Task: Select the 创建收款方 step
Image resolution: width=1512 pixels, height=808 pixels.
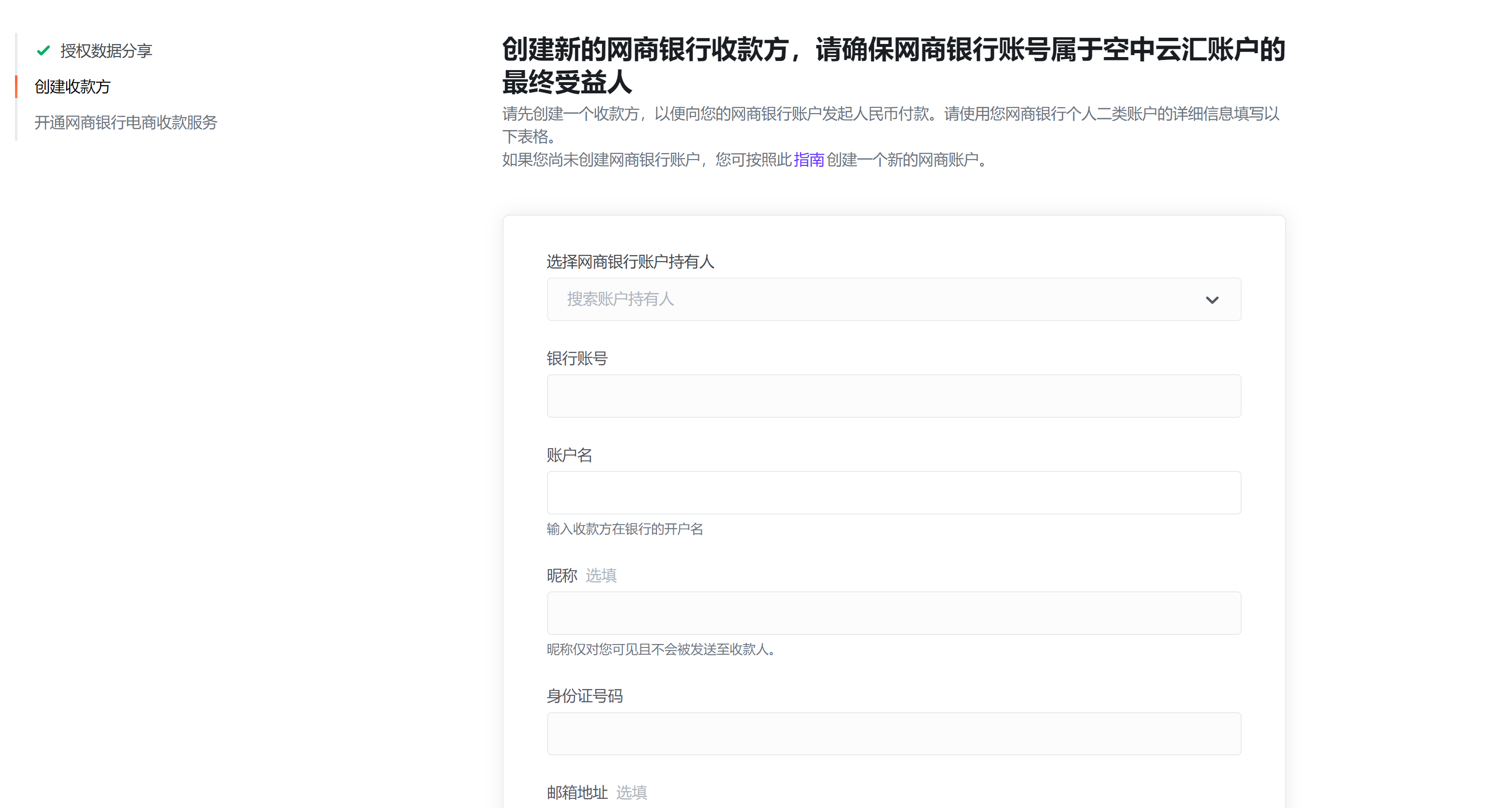Action: click(72, 87)
